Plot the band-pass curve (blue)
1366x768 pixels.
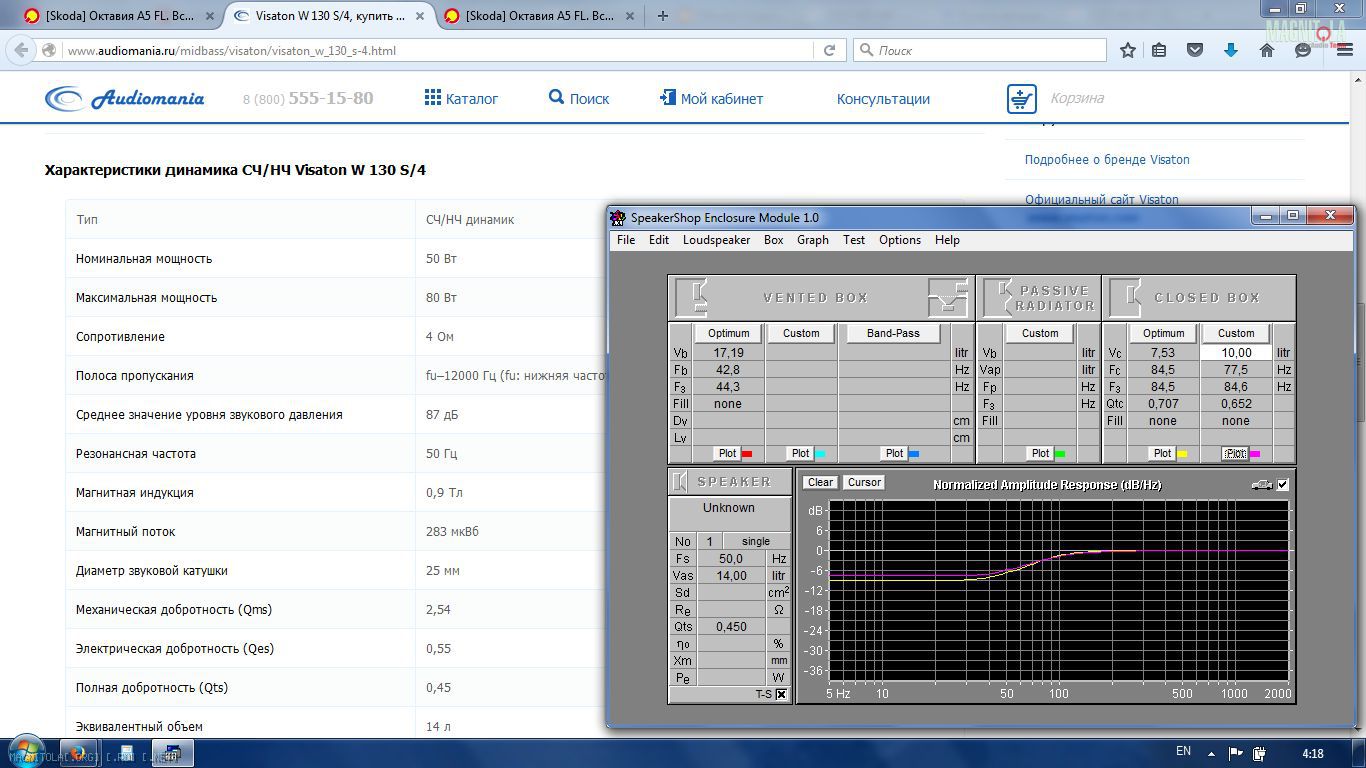pyautogui.click(x=894, y=454)
